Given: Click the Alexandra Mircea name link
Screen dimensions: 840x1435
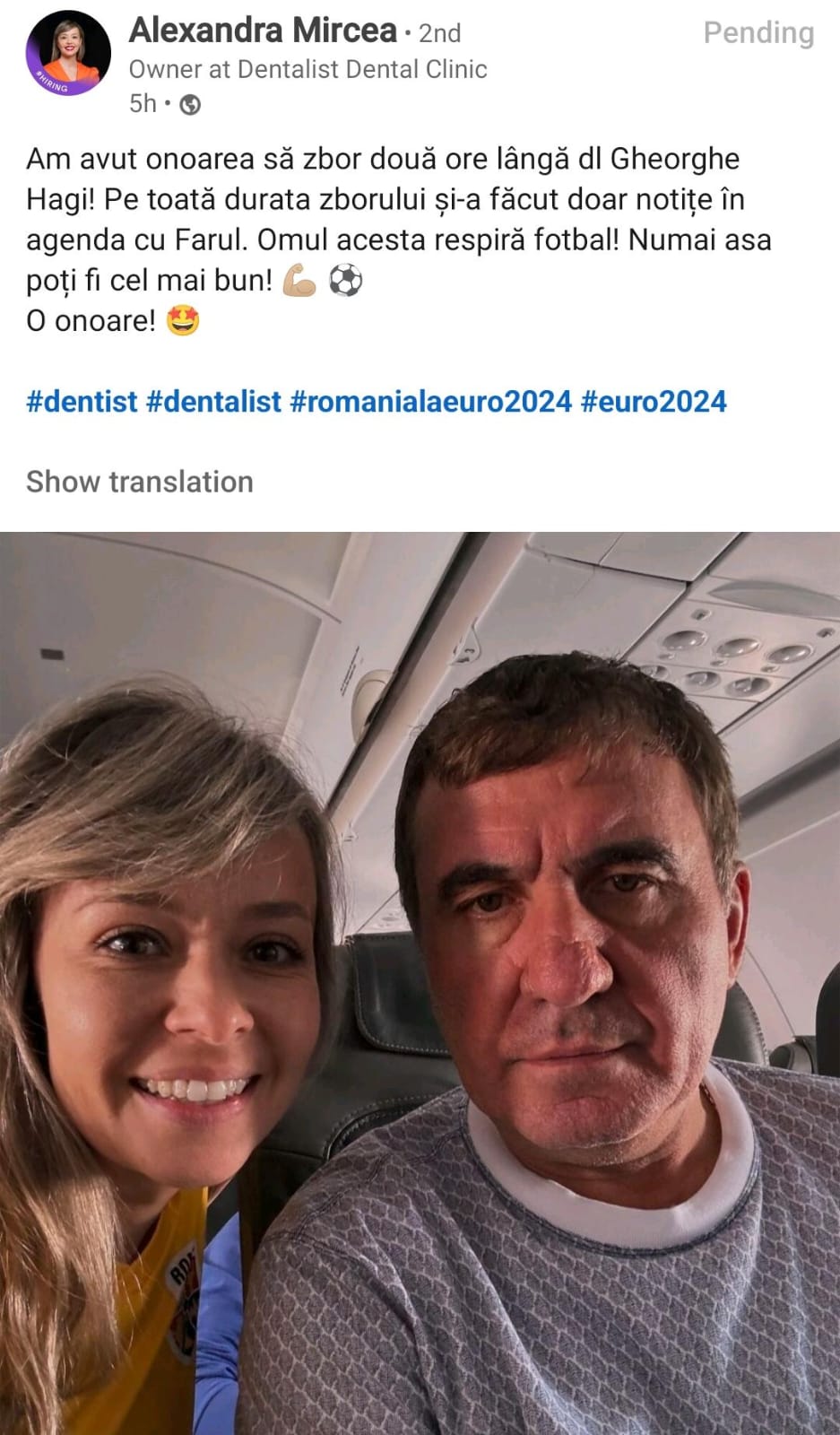Looking at the screenshot, I should [x=263, y=30].
